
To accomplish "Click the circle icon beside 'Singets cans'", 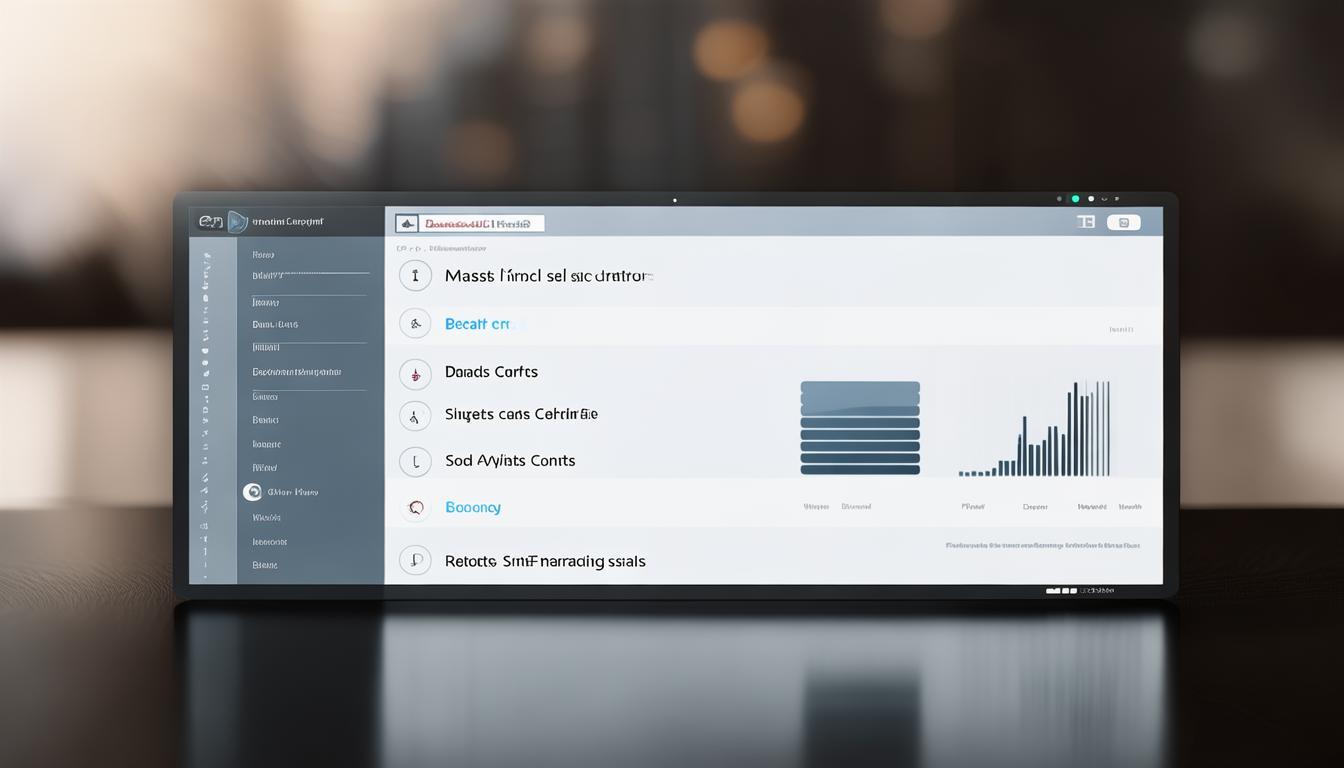I will click(x=415, y=415).
